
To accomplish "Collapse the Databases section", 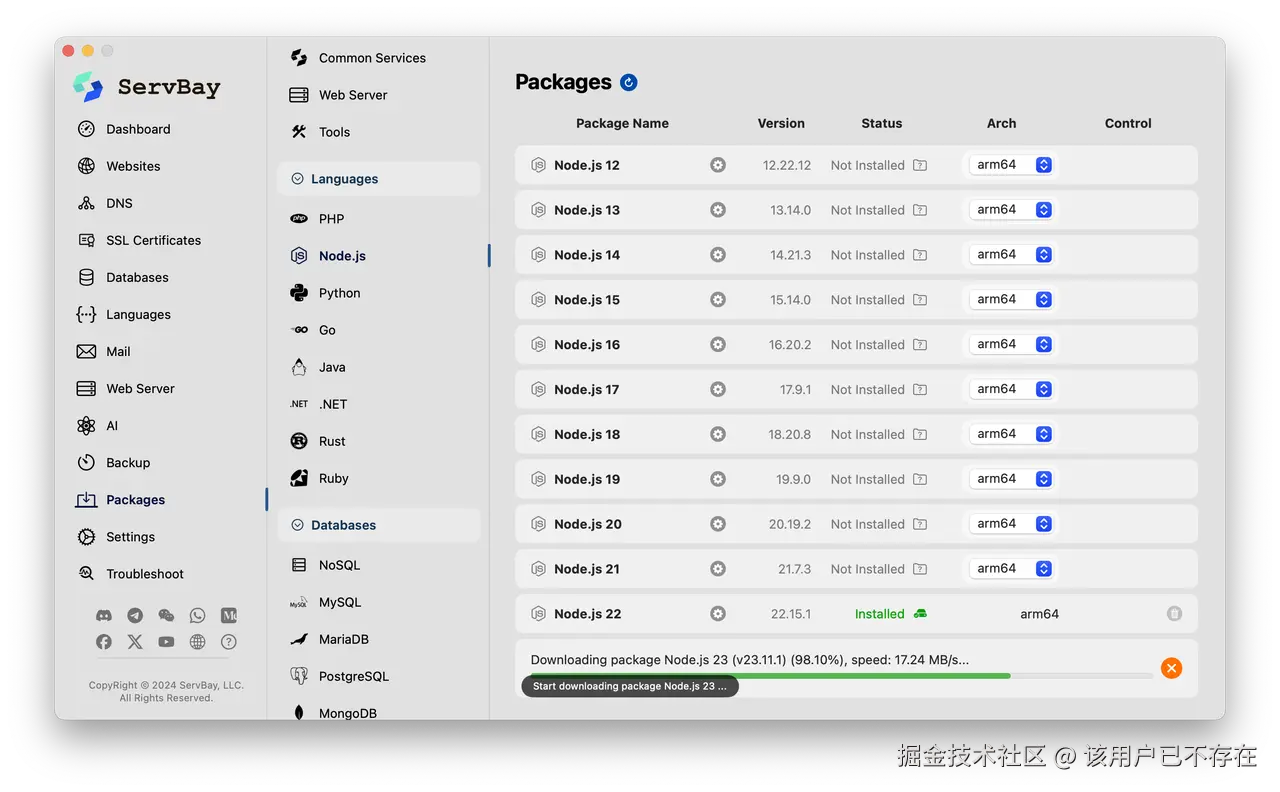I will (x=297, y=525).
